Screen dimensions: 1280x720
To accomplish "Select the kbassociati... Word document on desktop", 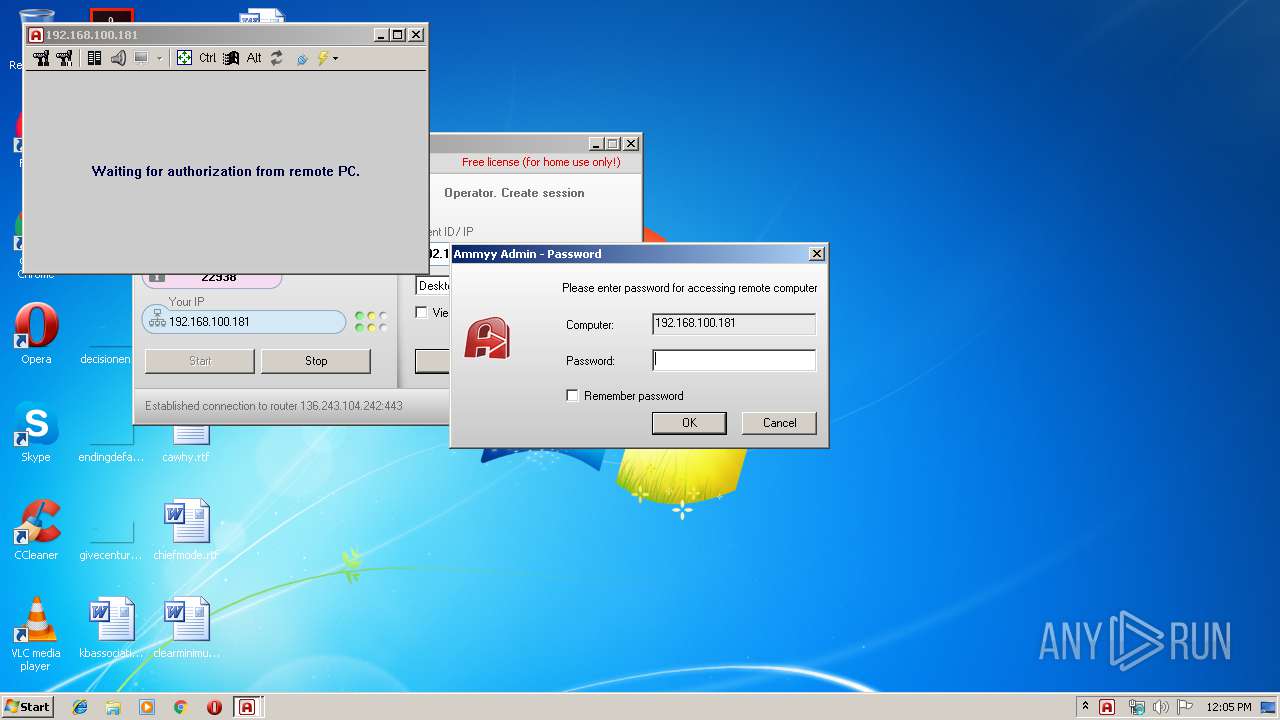I will (x=111, y=628).
